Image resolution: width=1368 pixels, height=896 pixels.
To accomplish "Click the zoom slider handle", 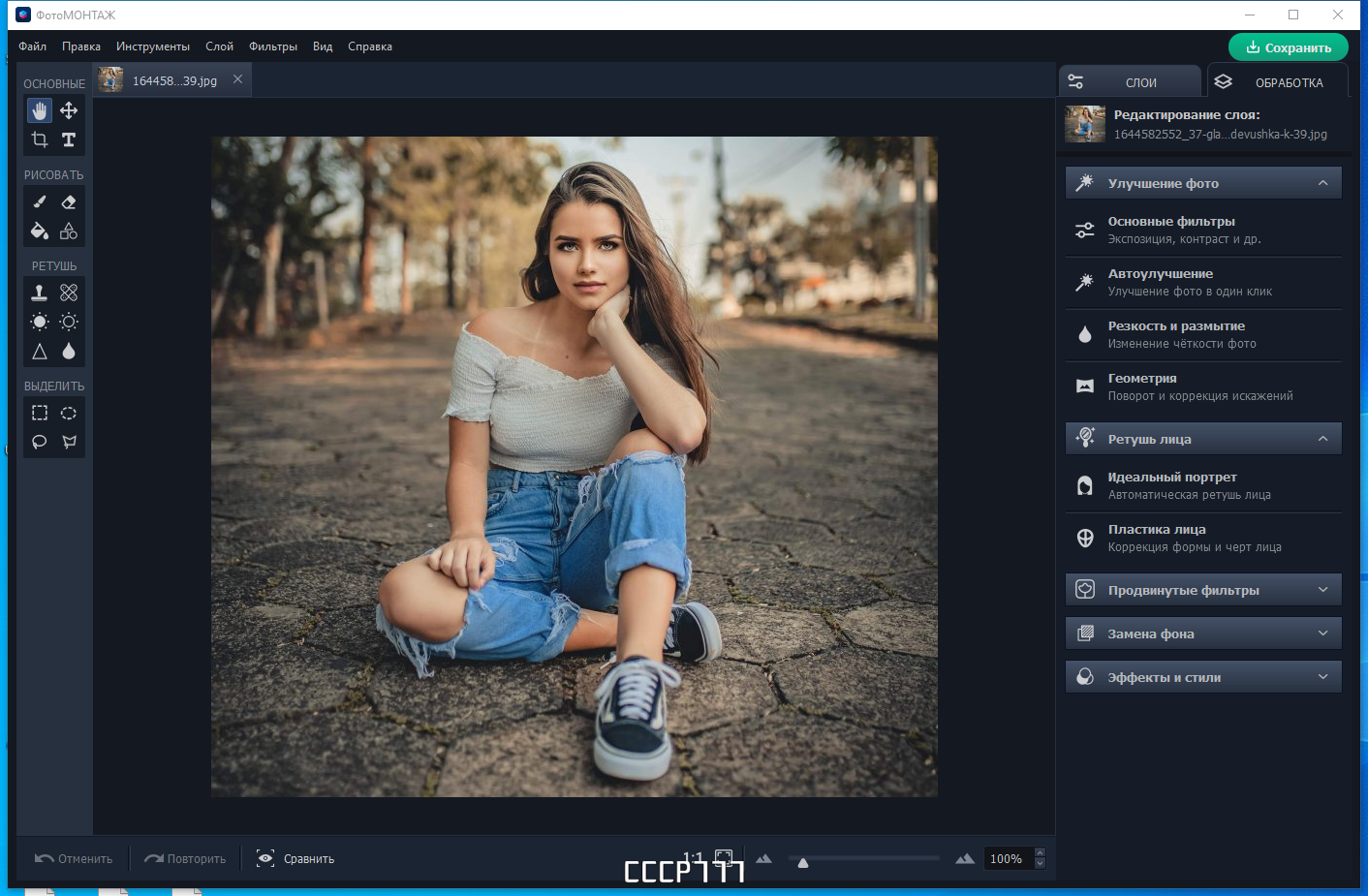I will (803, 862).
